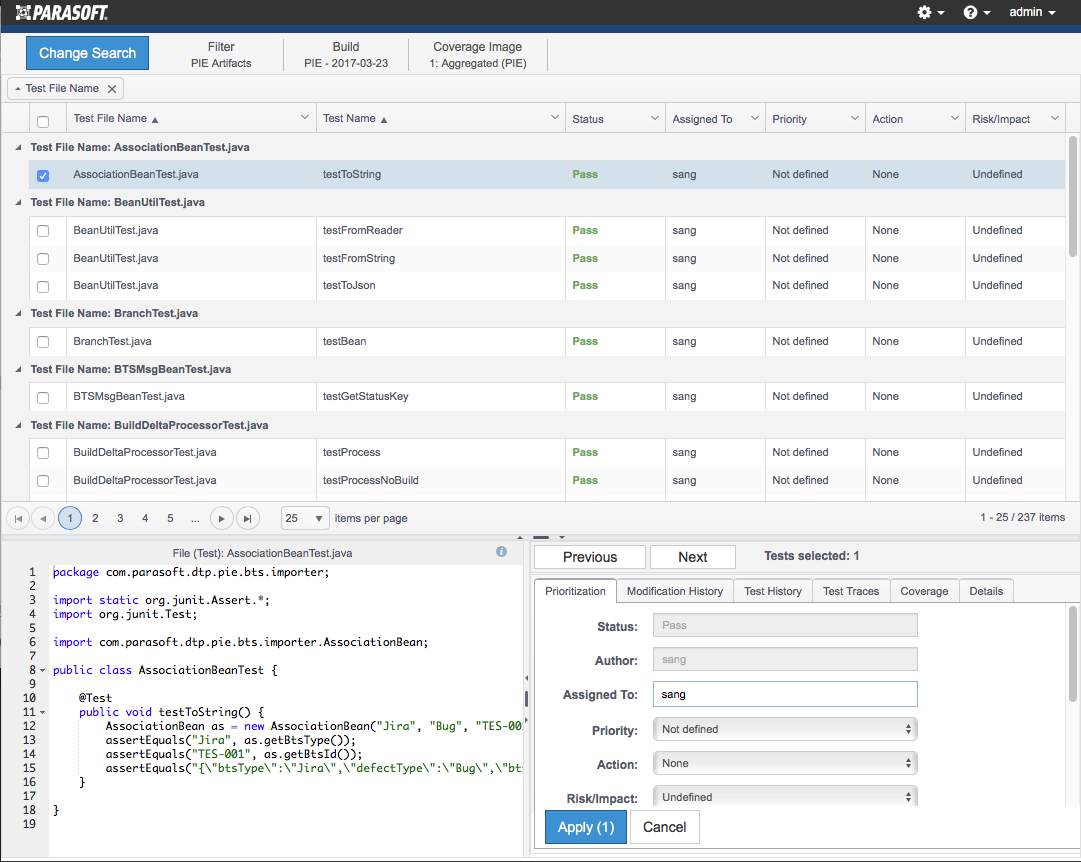Go to page 3 of results

tap(120, 518)
